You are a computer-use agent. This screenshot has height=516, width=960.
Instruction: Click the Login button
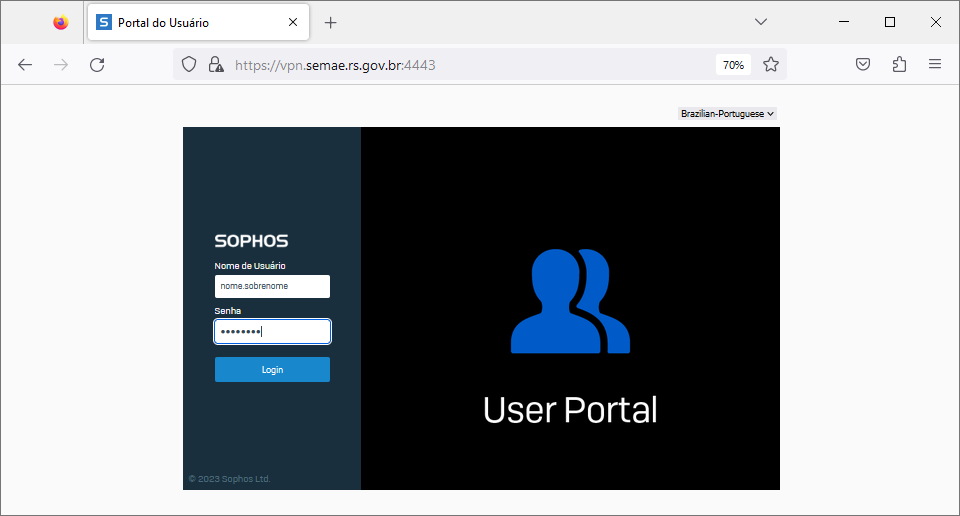272,370
